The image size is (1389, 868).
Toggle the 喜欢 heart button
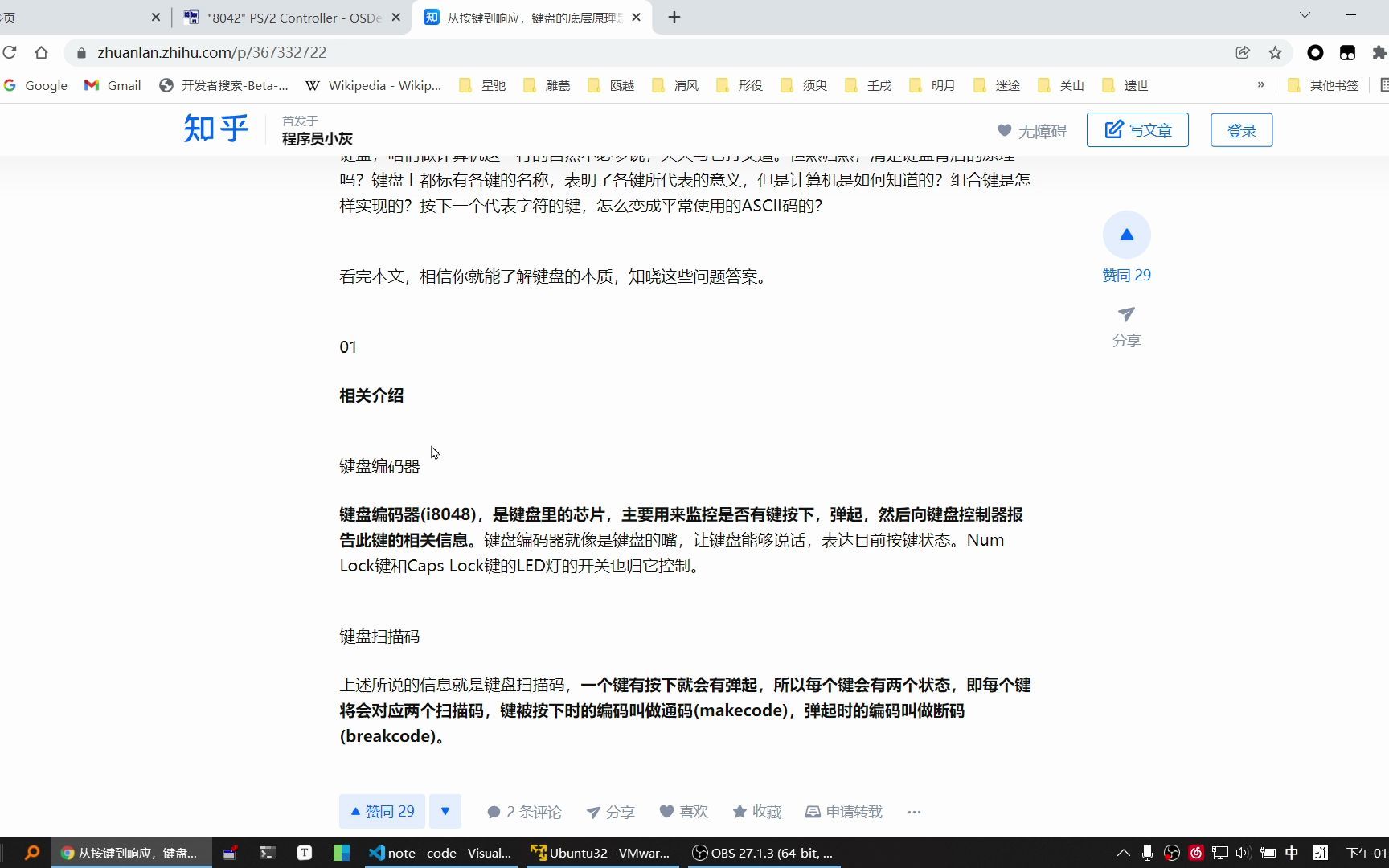[684, 812]
